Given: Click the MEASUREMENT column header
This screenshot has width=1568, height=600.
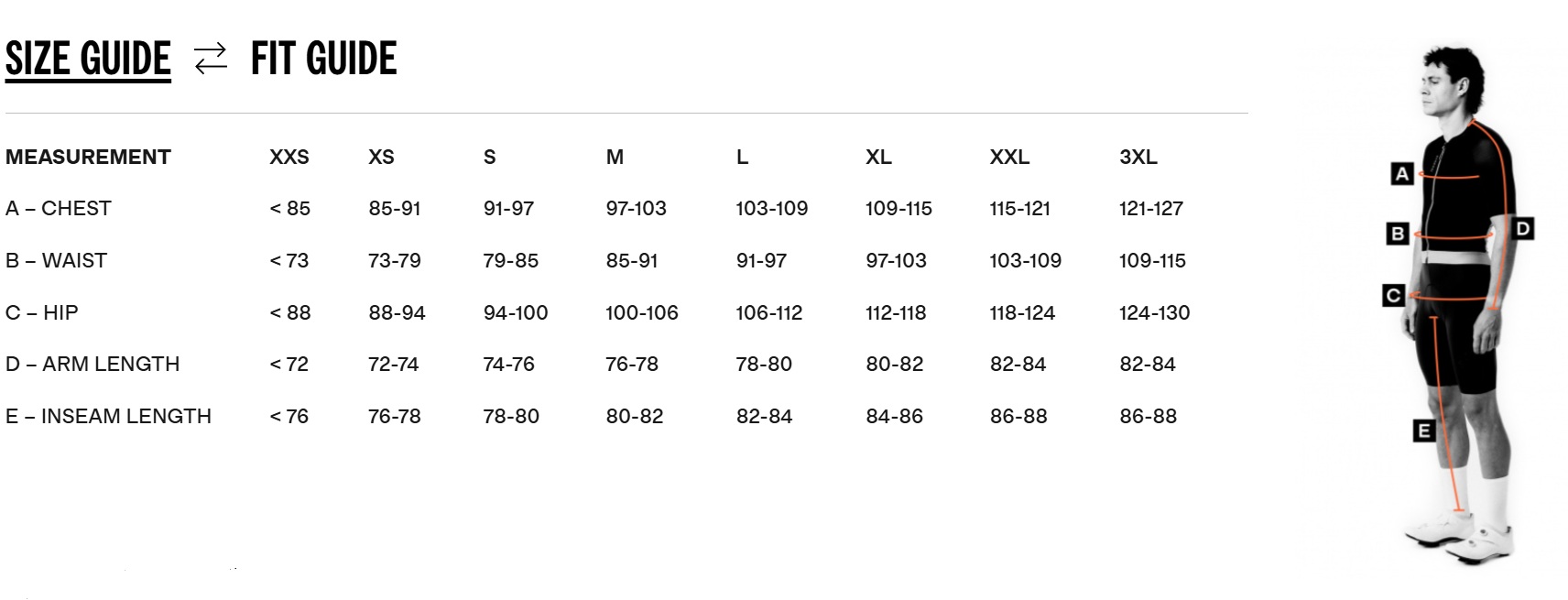Looking at the screenshot, I should (x=88, y=158).
